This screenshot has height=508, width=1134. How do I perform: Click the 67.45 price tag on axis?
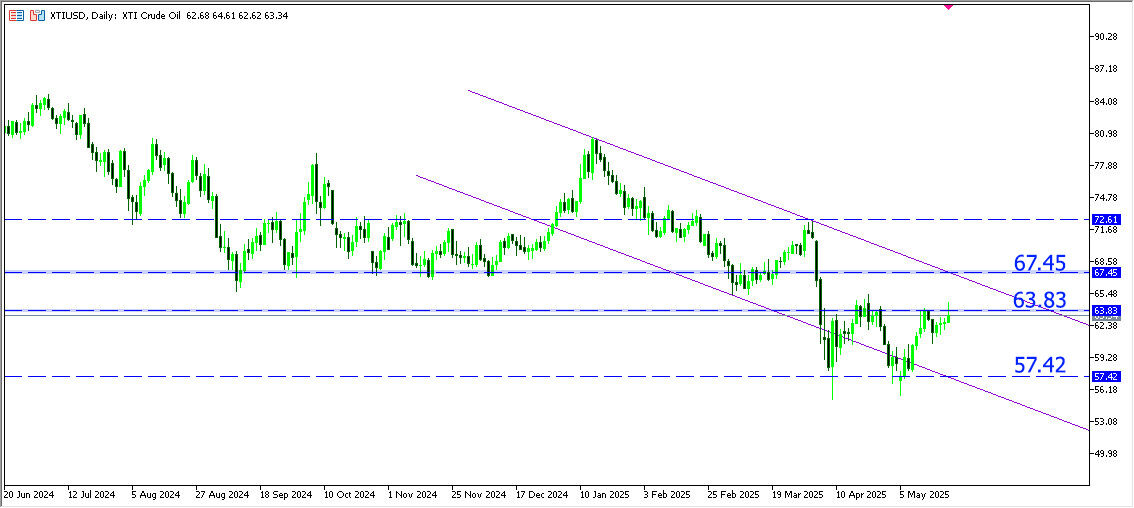click(x=1107, y=272)
